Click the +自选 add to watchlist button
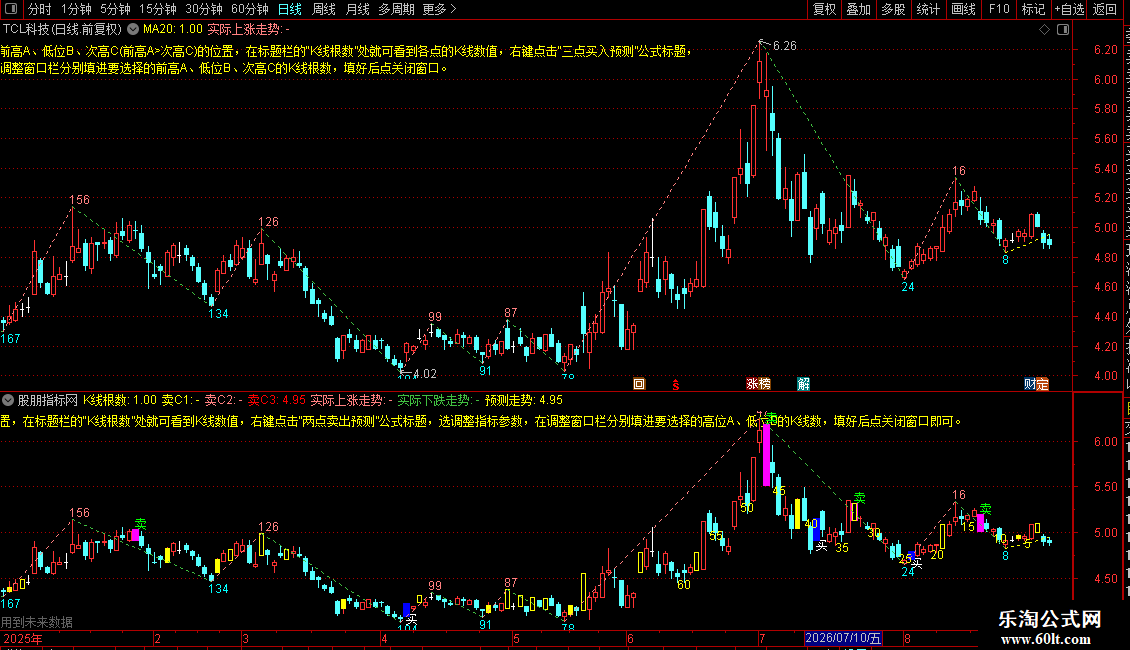This screenshot has width=1130, height=650. click(x=1069, y=9)
